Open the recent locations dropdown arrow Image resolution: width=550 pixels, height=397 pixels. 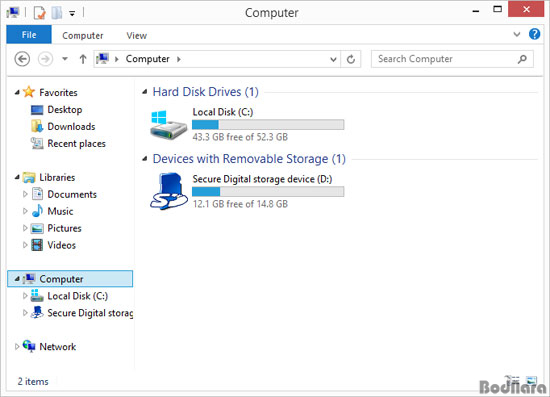[65, 59]
